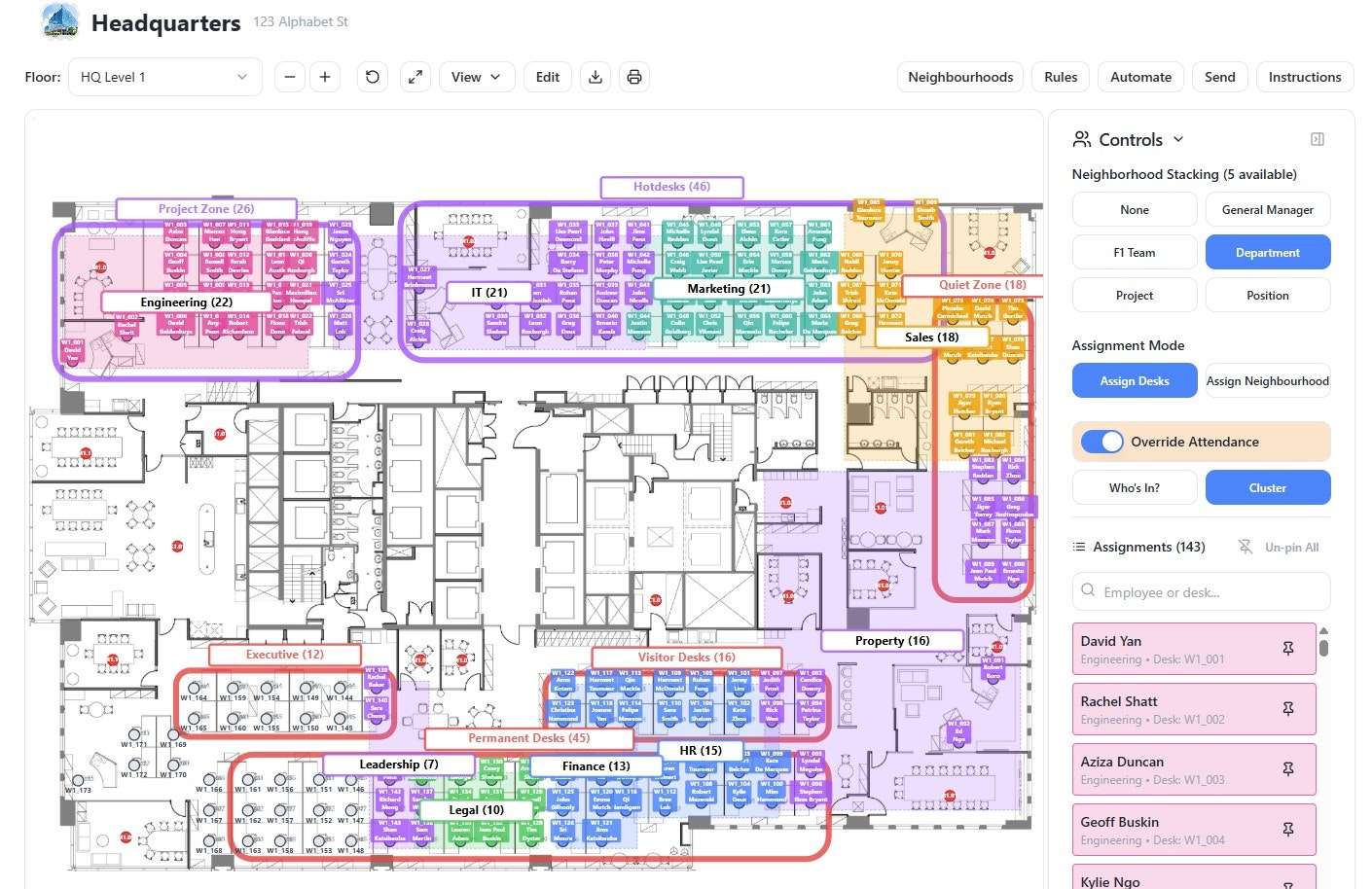Switch to Assign Desks mode
This screenshot has height=889, width=1372.
(1135, 380)
